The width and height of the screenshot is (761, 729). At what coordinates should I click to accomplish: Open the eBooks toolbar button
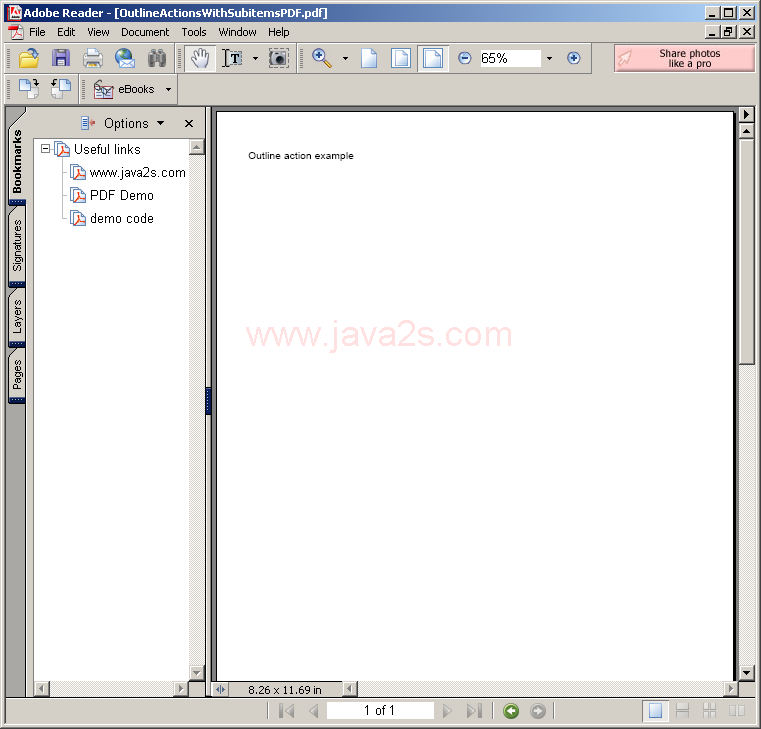tap(124, 89)
